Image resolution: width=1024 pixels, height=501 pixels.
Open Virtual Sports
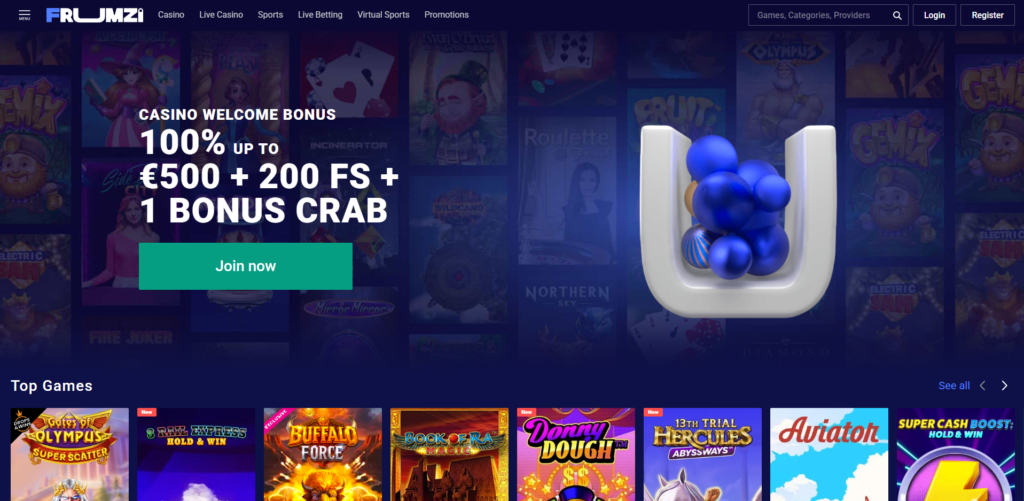(383, 14)
